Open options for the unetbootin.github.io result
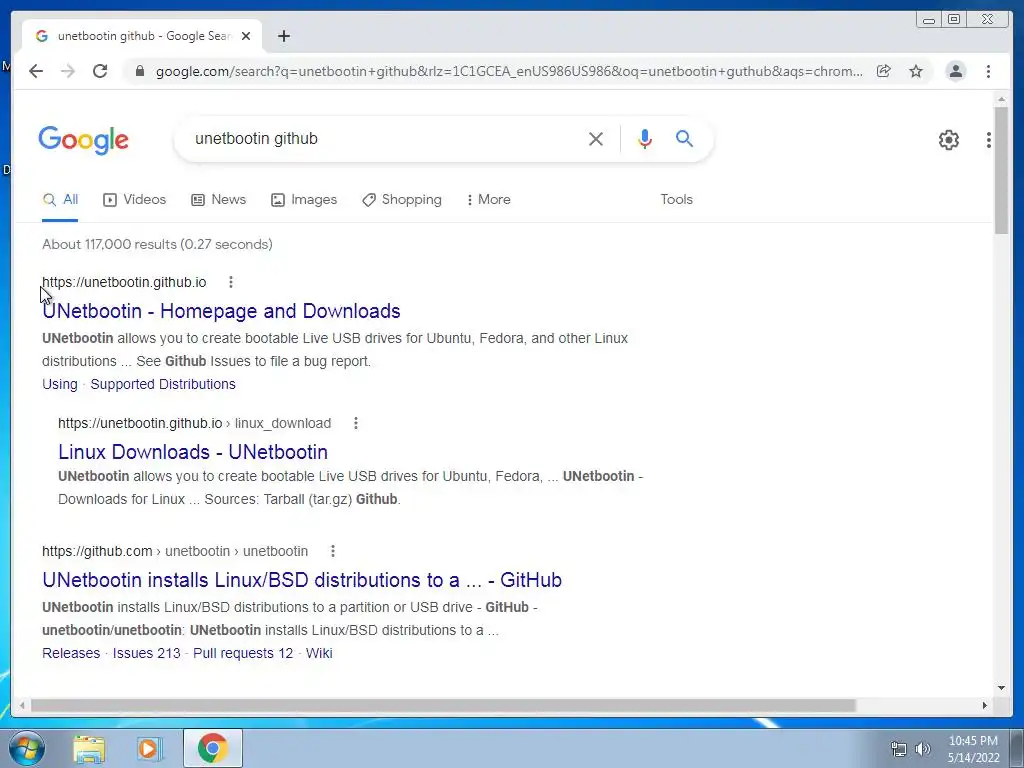The image size is (1024, 768). [x=231, y=282]
